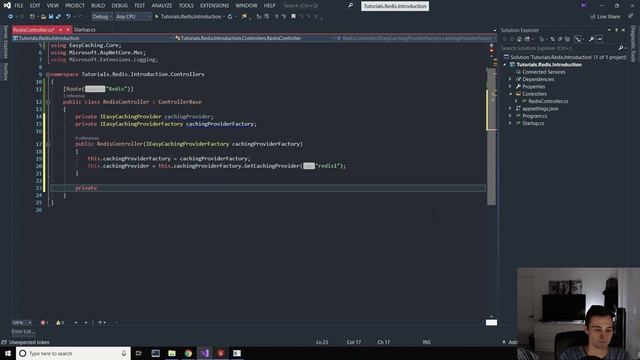Open the Debug configuration dropdown
Image resolution: width=640 pixels, height=360 pixels.
pyautogui.click(x=102, y=17)
